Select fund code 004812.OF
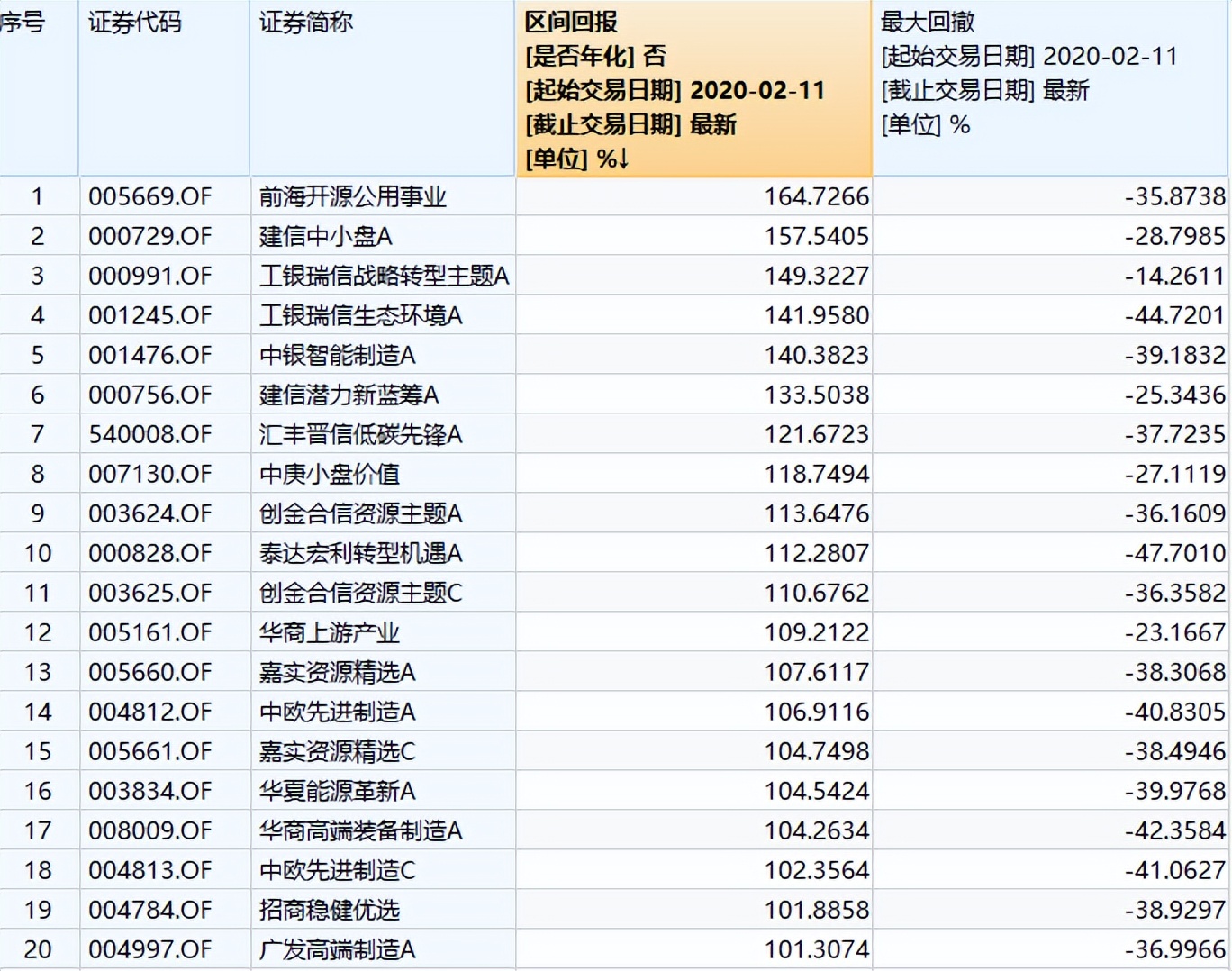This screenshot has height=971, width=1232. click(149, 712)
